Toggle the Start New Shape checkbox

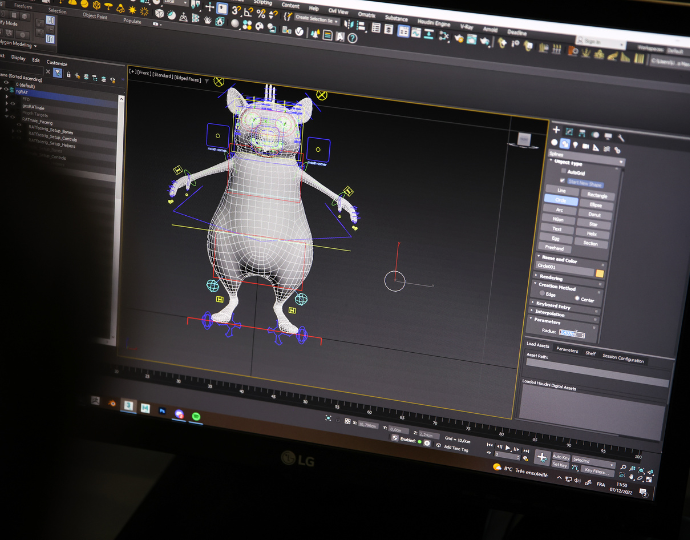(563, 181)
